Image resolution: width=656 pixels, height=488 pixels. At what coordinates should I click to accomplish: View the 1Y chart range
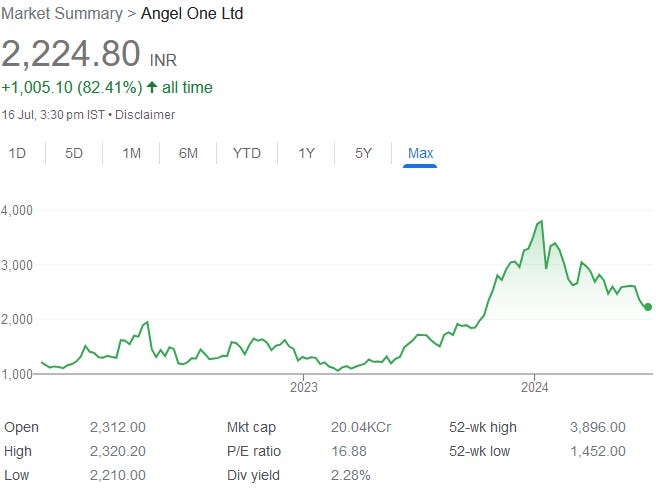point(306,153)
